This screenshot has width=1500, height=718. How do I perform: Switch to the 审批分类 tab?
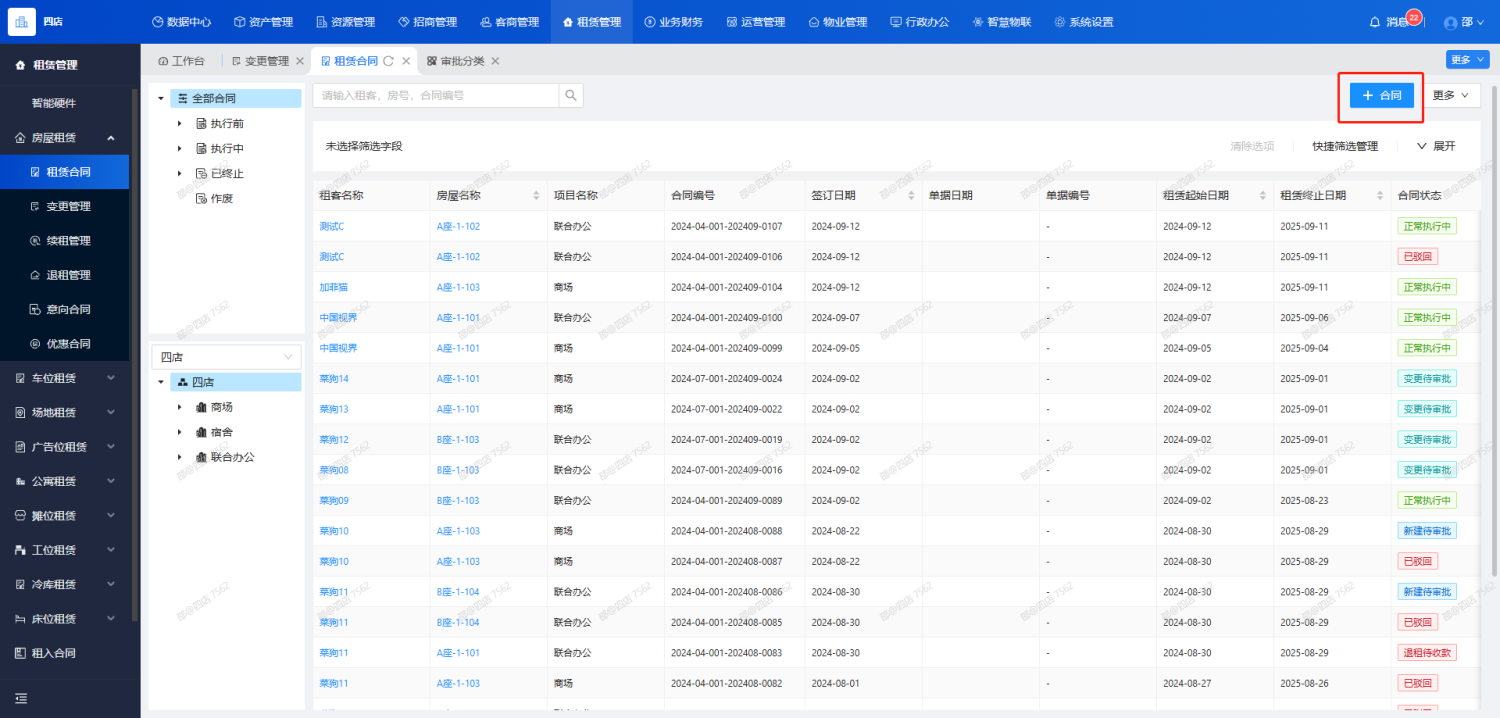tap(455, 61)
